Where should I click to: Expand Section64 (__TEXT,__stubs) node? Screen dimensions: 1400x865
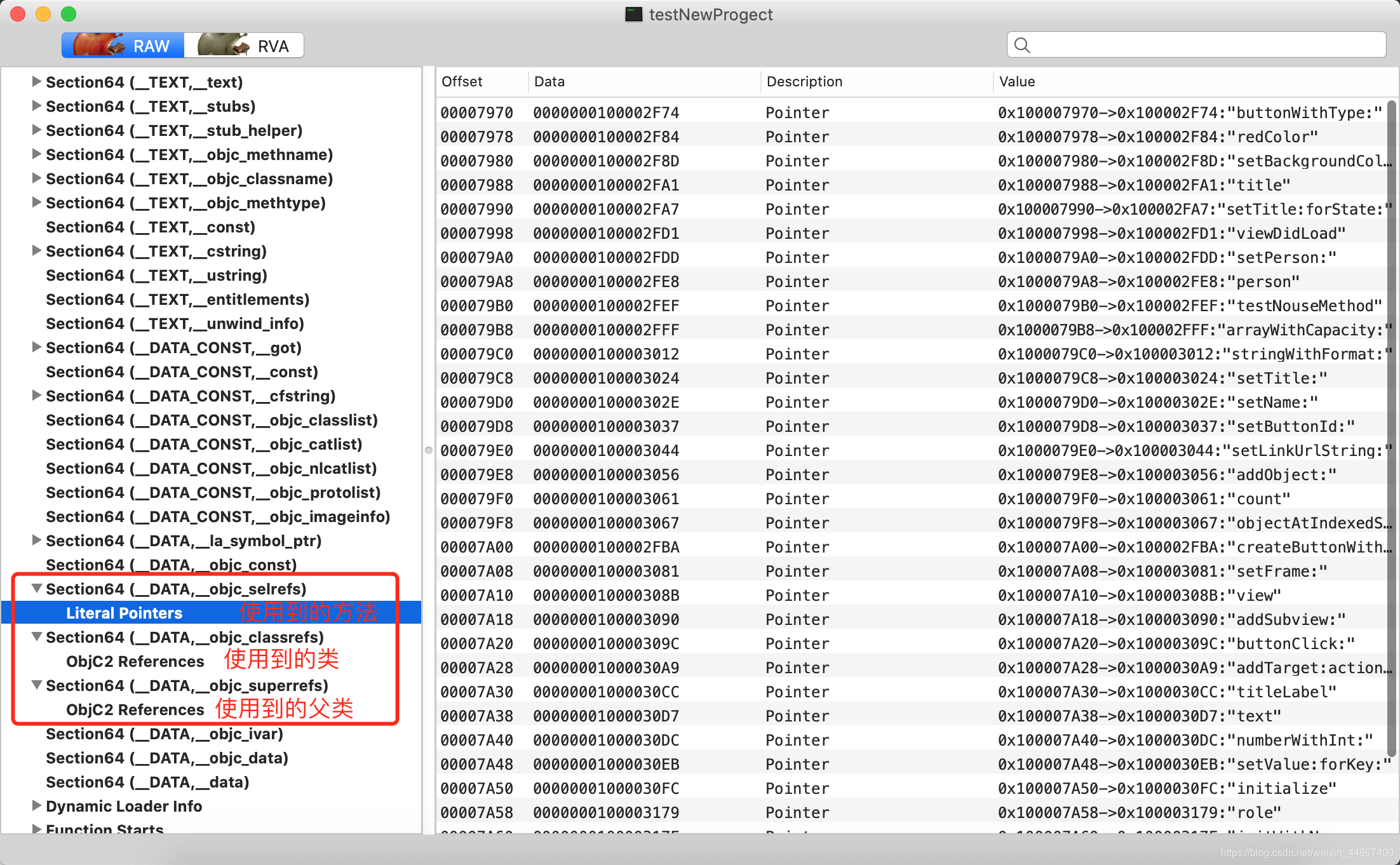point(37,106)
